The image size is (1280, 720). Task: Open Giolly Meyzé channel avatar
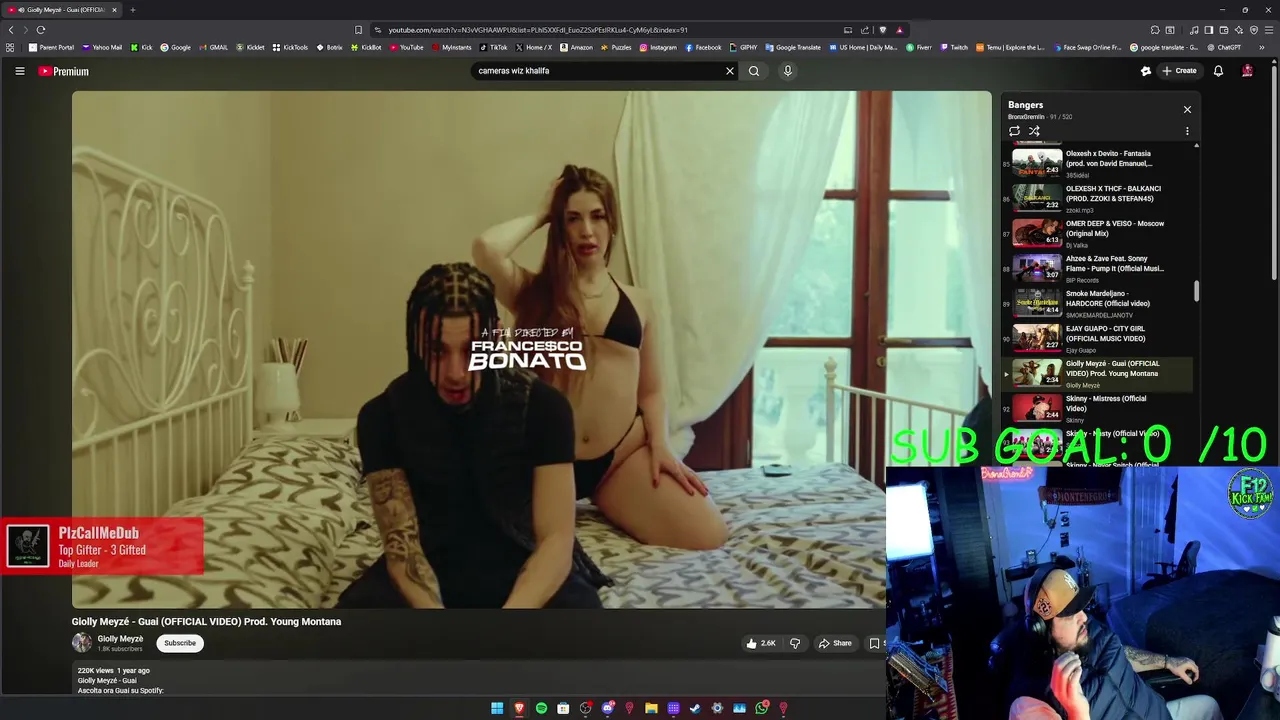81,643
